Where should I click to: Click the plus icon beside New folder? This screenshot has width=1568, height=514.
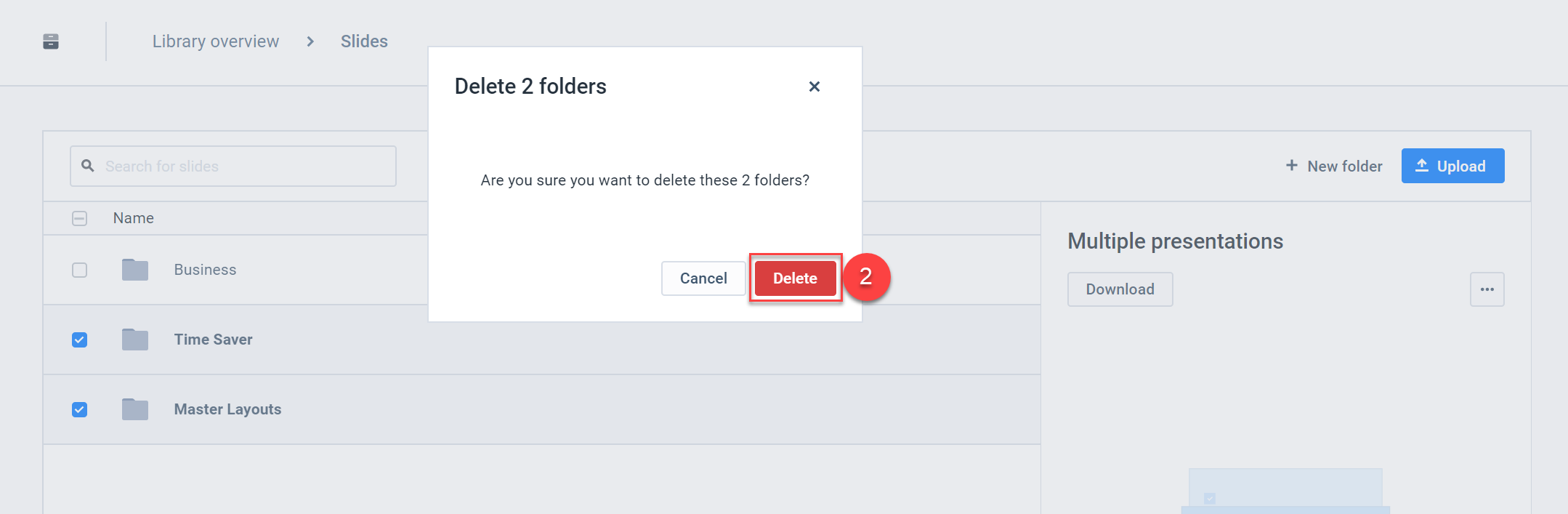1292,166
